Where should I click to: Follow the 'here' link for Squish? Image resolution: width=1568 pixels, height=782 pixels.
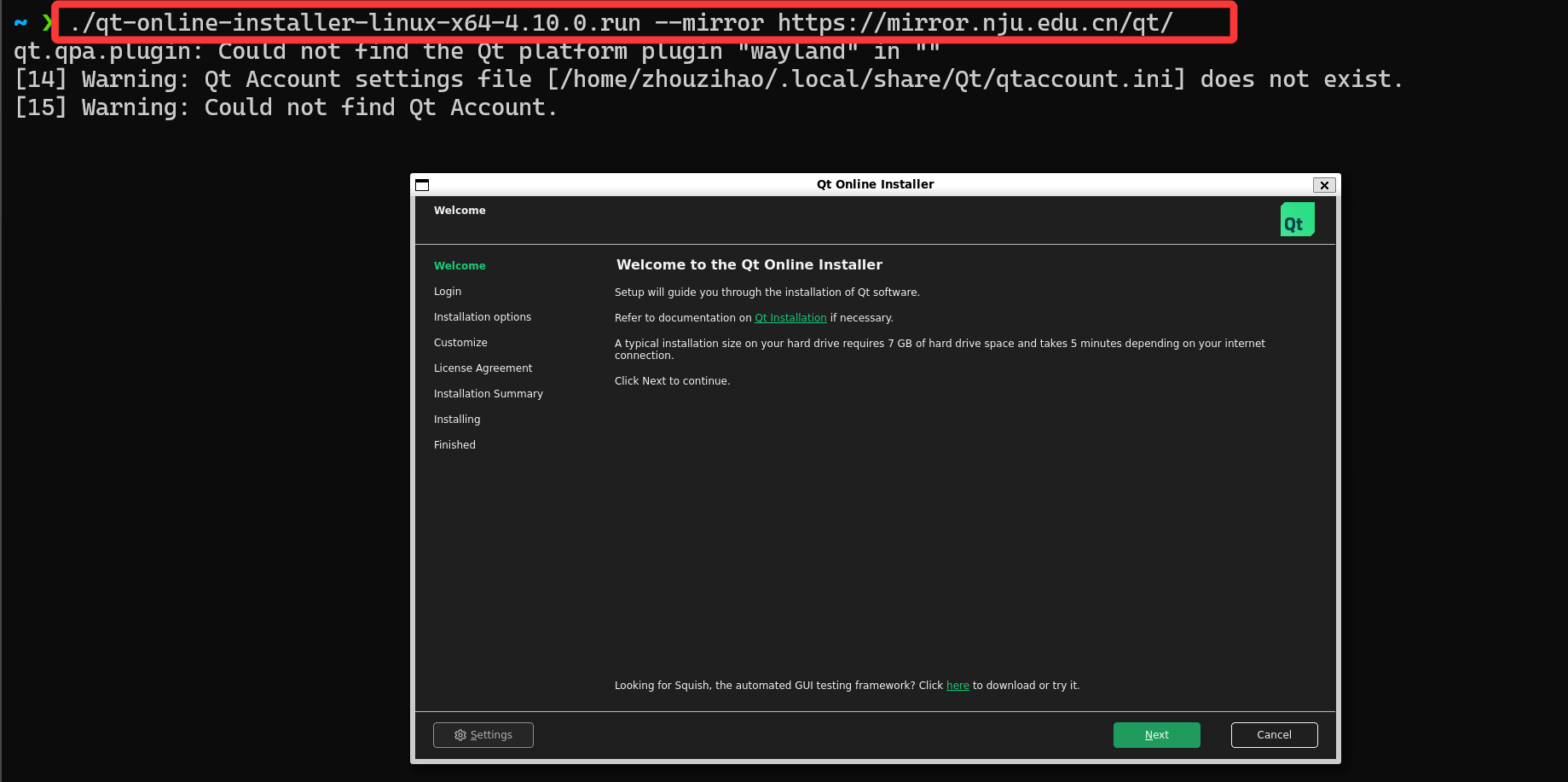pos(958,686)
